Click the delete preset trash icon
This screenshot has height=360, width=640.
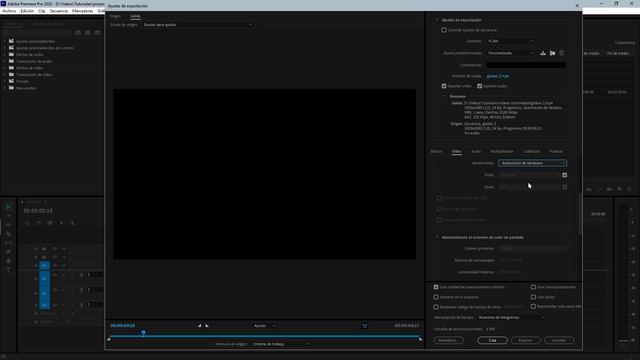pyautogui.click(x=562, y=53)
